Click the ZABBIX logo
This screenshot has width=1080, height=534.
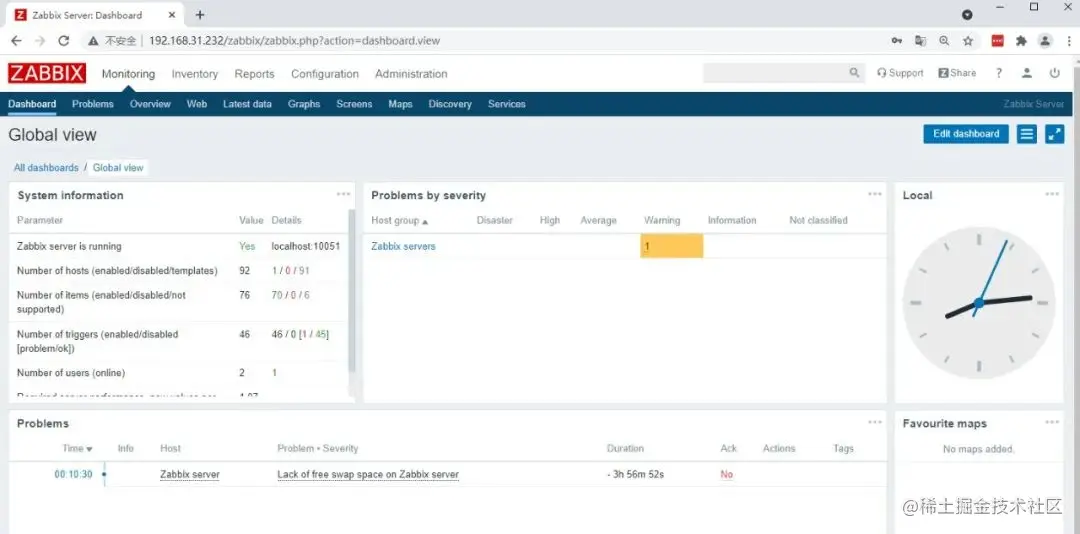click(47, 74)
